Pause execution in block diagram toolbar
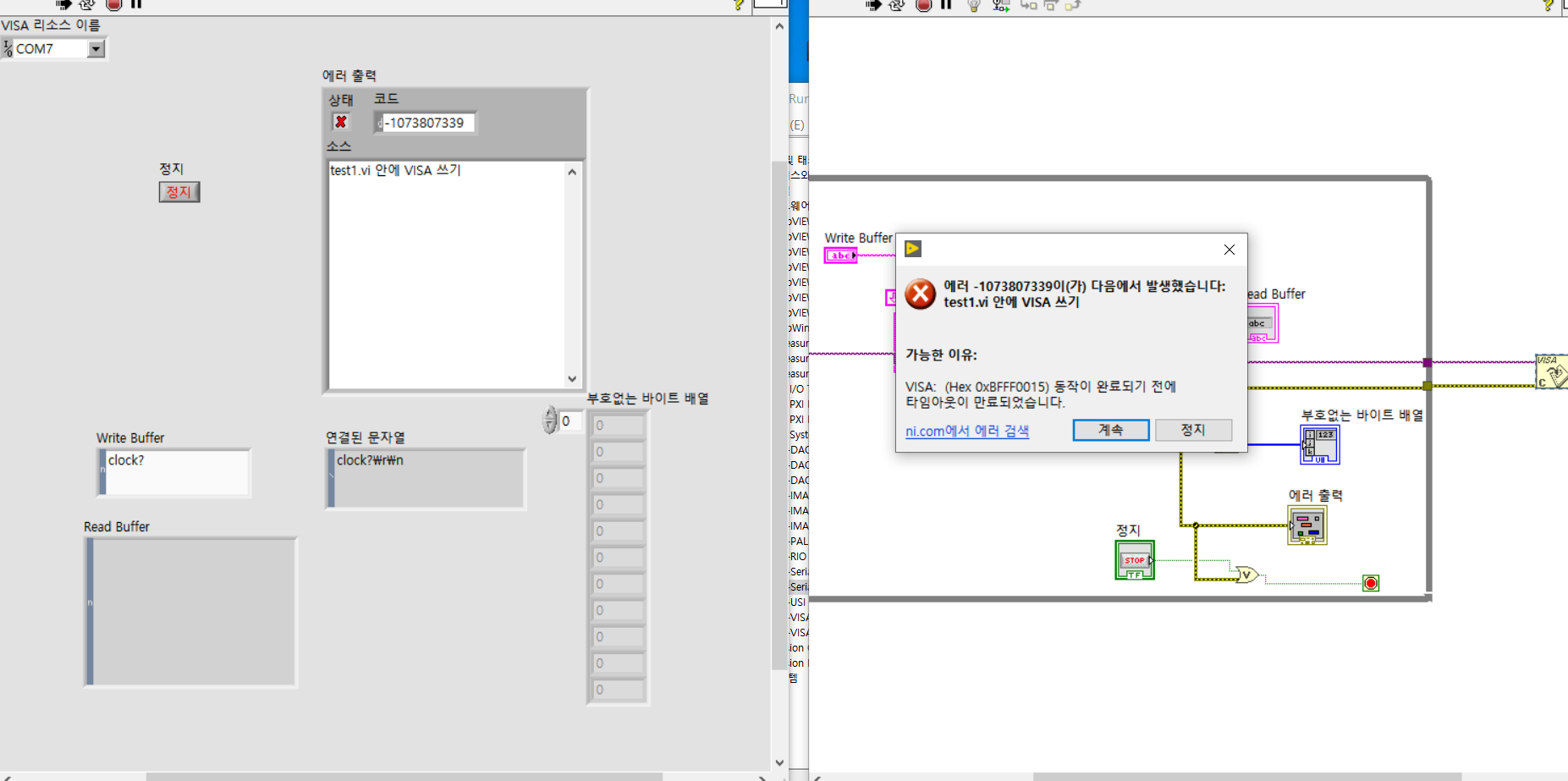This screenshot has height=781, width=1568. pyautogui.click(x=946, y=4)
